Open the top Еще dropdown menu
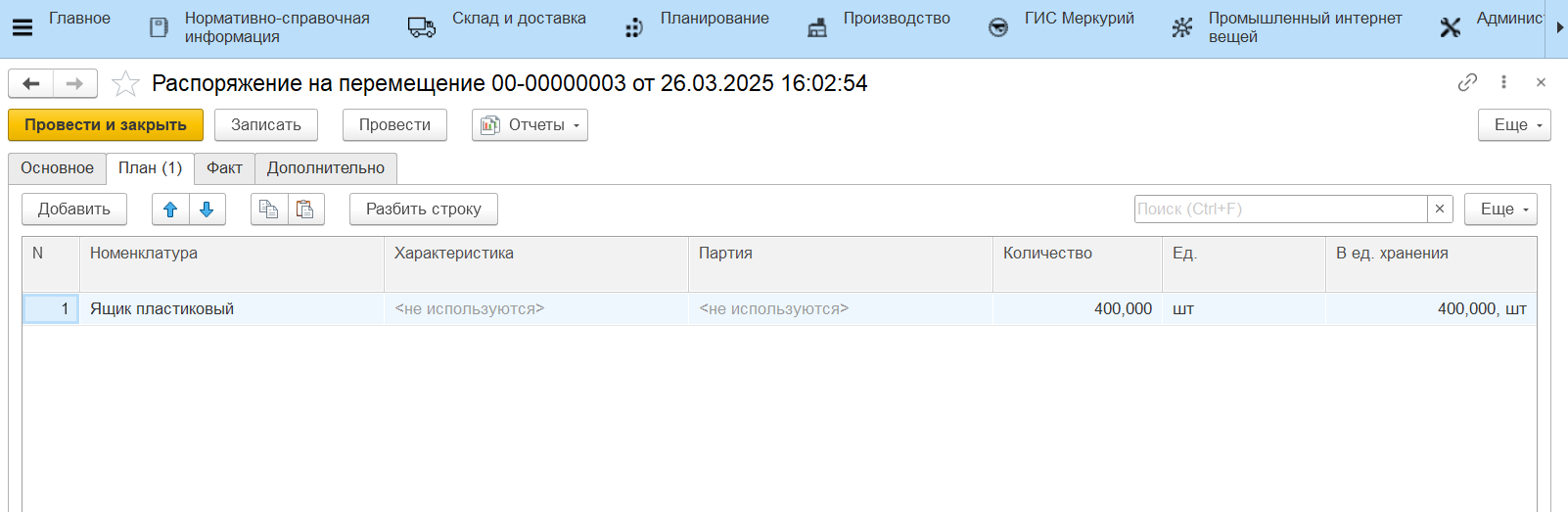The height and width of the screenshot is (512, 1568). pyautogui.click(x=1514, y=125)
